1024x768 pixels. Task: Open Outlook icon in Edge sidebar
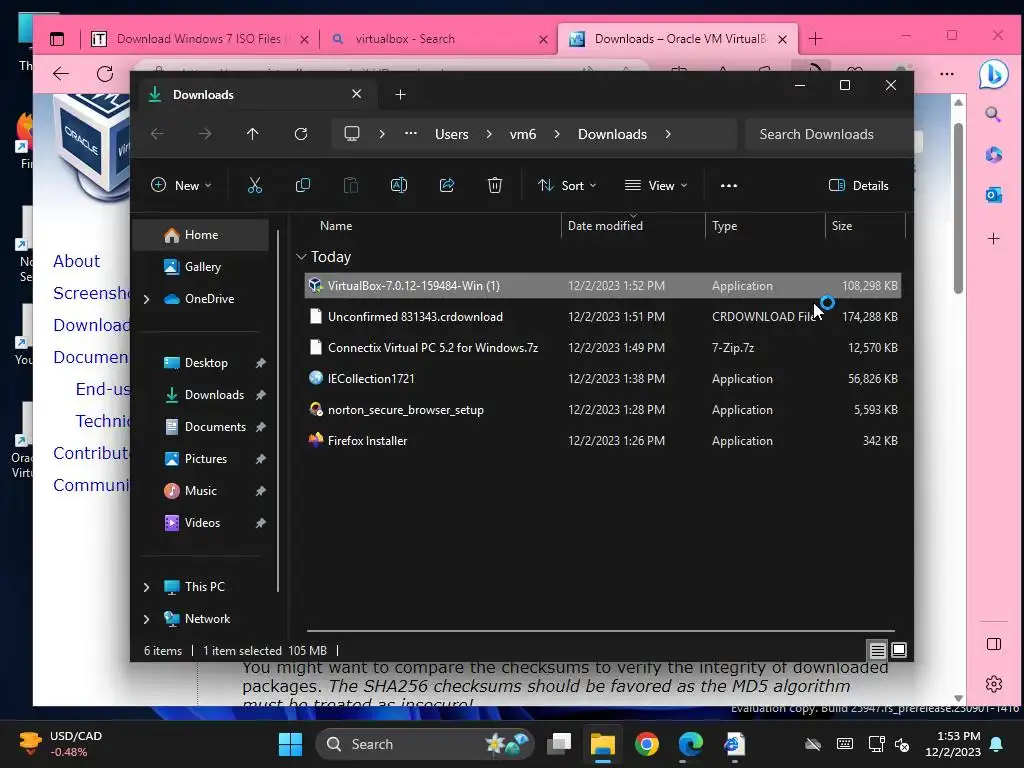tap(993, 195)
